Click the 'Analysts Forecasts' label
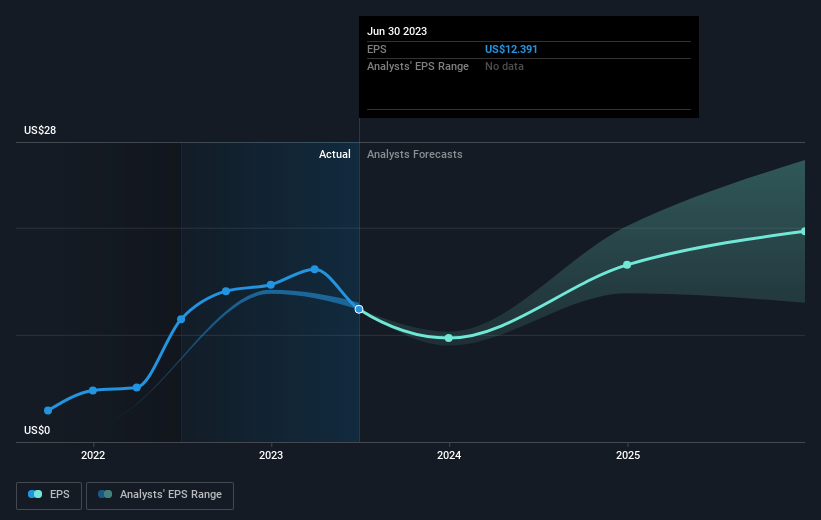 tap(415, 154)
